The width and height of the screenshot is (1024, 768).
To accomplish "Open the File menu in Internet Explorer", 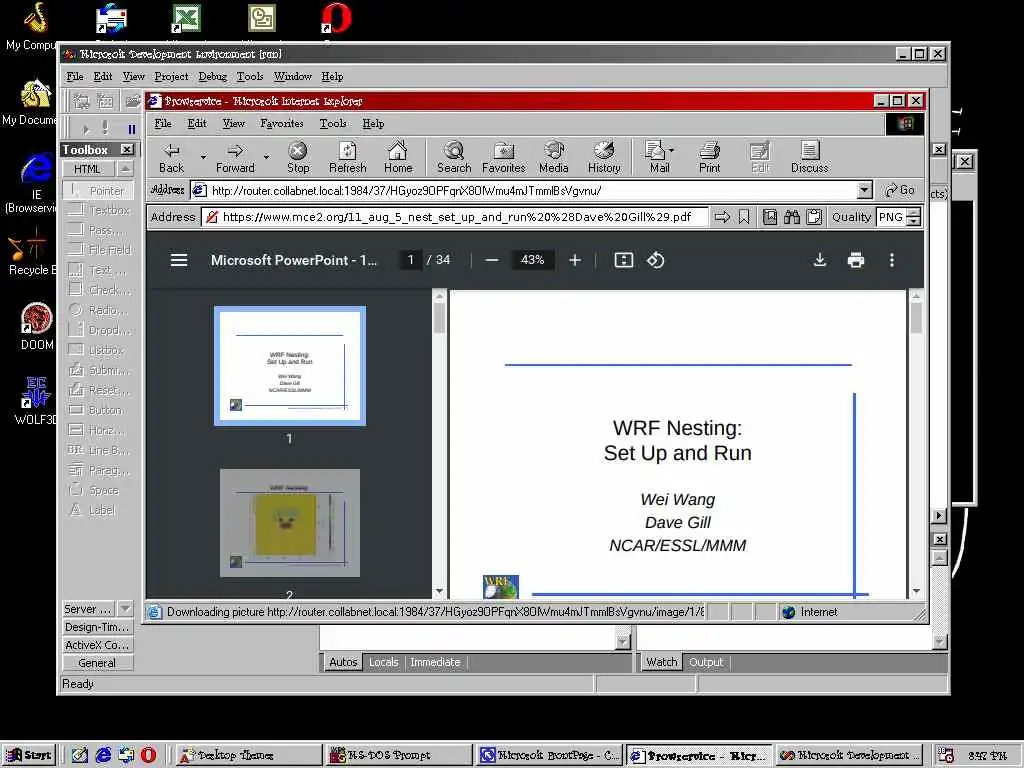I will 163,123.
